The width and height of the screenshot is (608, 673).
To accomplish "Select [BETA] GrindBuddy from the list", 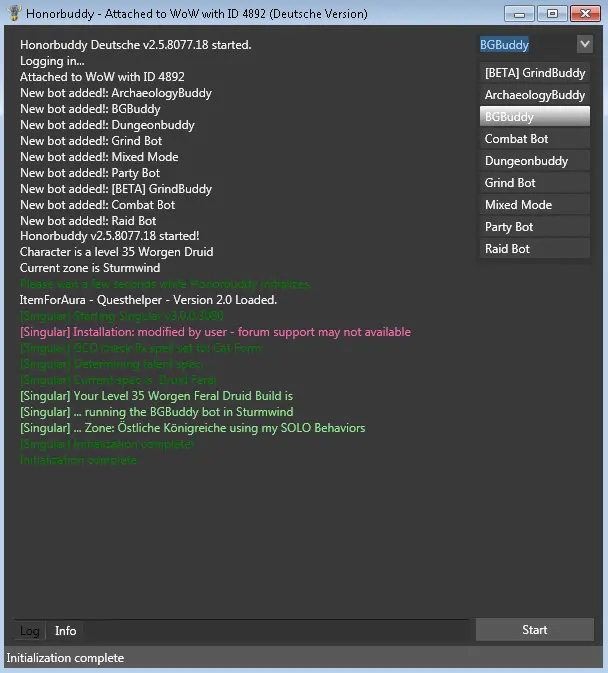I will click(x=534, y=73).
